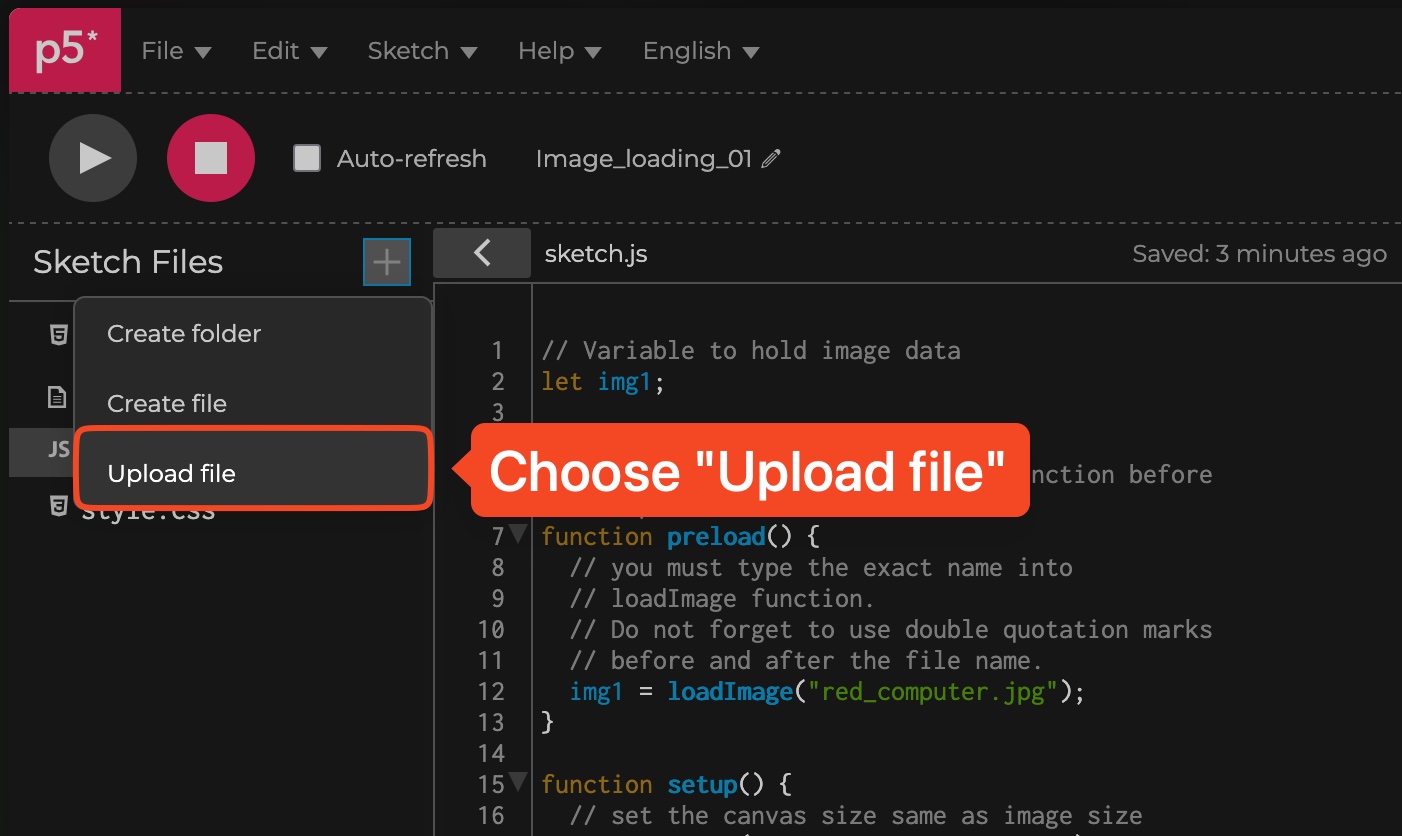Select Create file option
This screenshot has height=836, width=1402.
pos(167,404)
